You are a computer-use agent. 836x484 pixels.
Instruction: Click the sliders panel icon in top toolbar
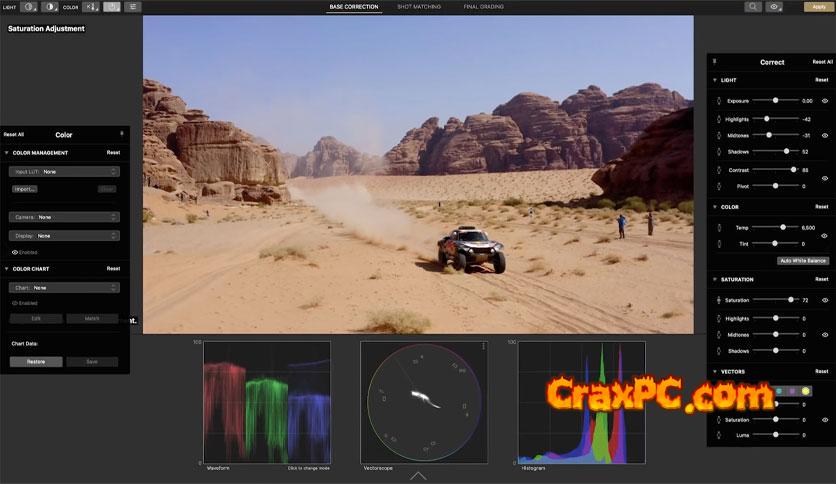132,7
